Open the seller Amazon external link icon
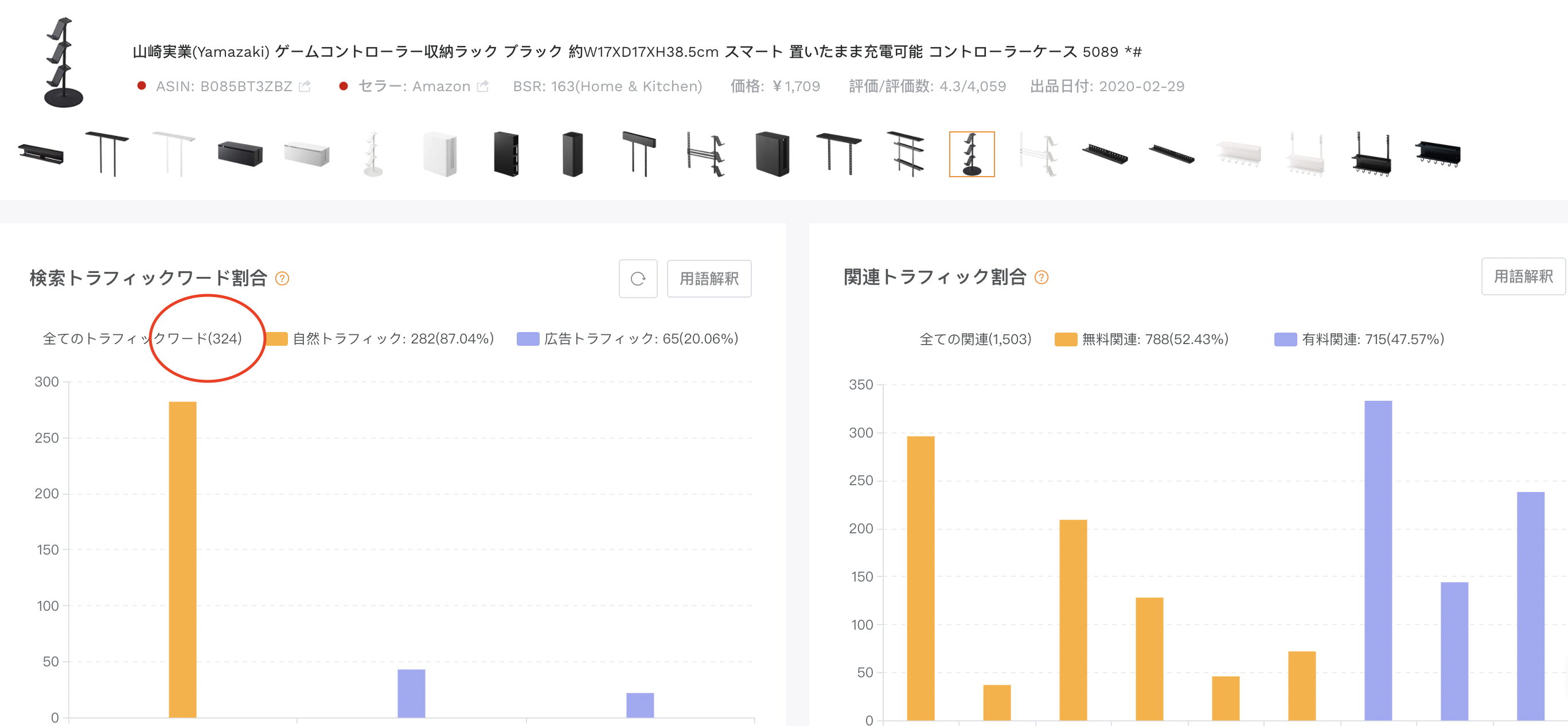Image resolution: width=1568 pixels, height=726 pixels. click(483, 87)
